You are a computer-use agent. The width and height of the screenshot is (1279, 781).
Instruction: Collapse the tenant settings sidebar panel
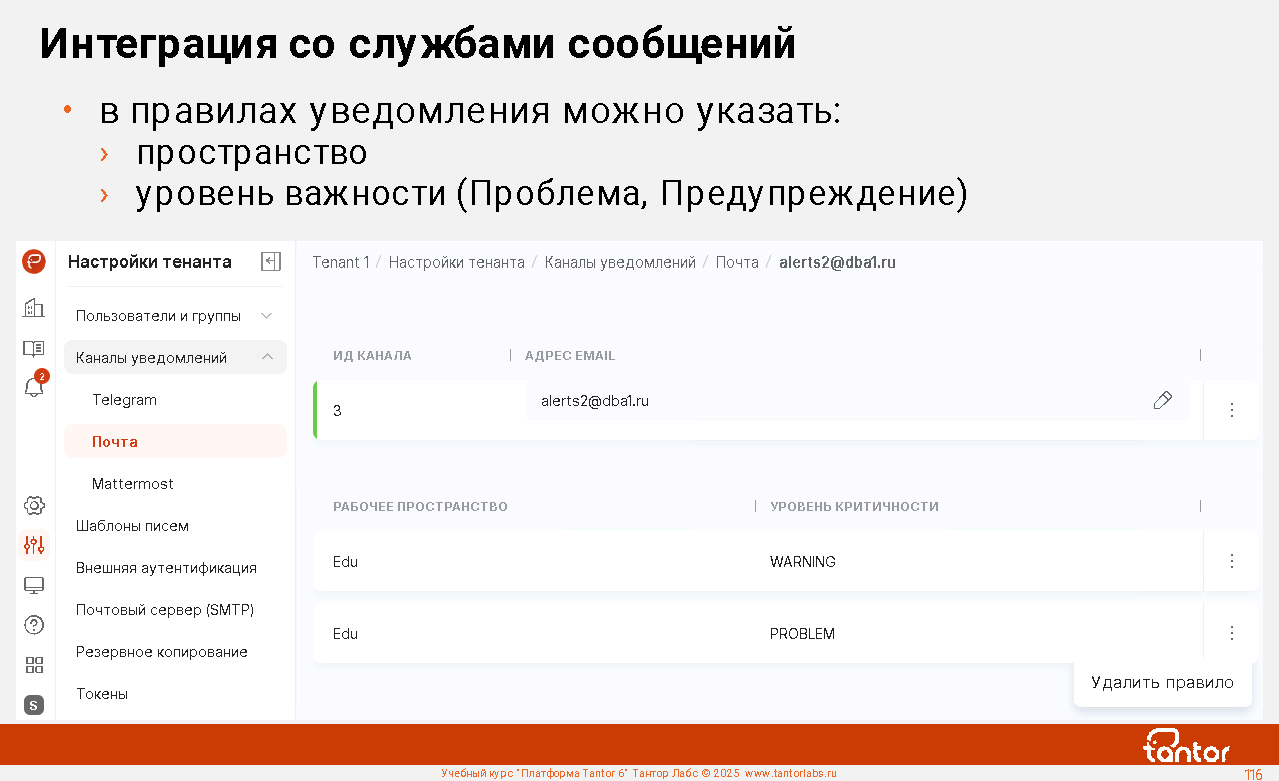tap(270, 262)
